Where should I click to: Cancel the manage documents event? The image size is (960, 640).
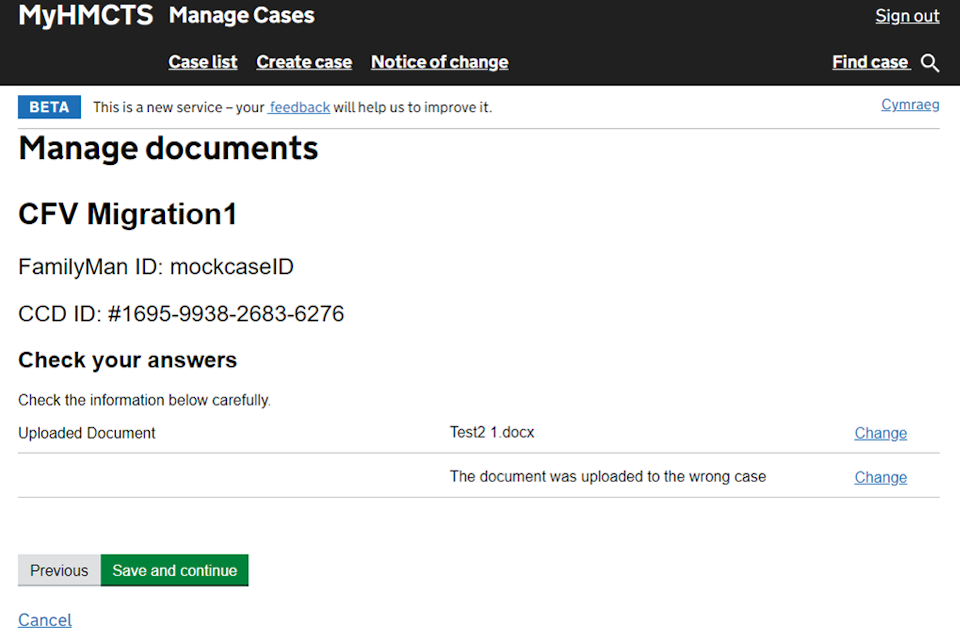point(45,620)
